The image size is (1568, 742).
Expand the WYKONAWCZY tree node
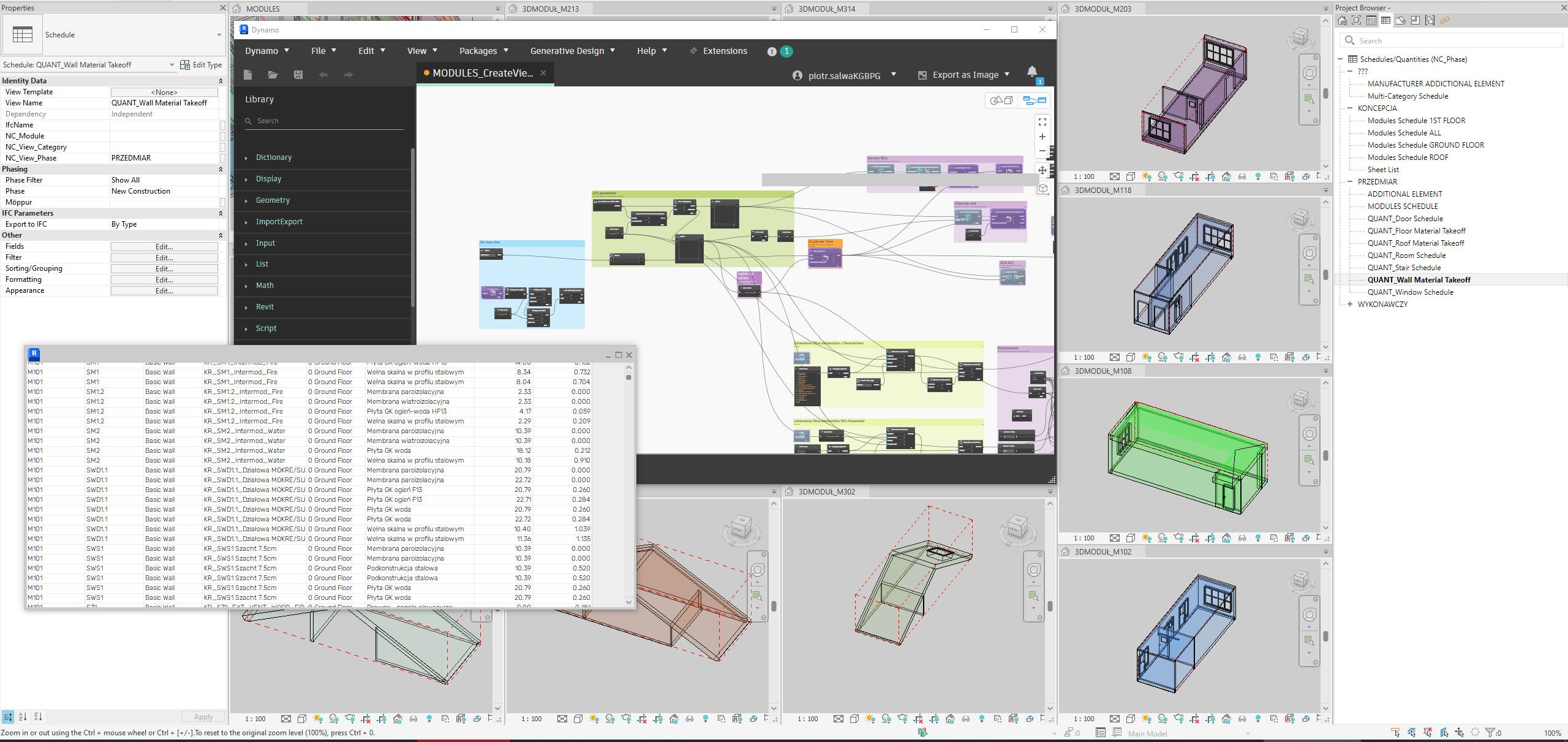pos(1350,304)
